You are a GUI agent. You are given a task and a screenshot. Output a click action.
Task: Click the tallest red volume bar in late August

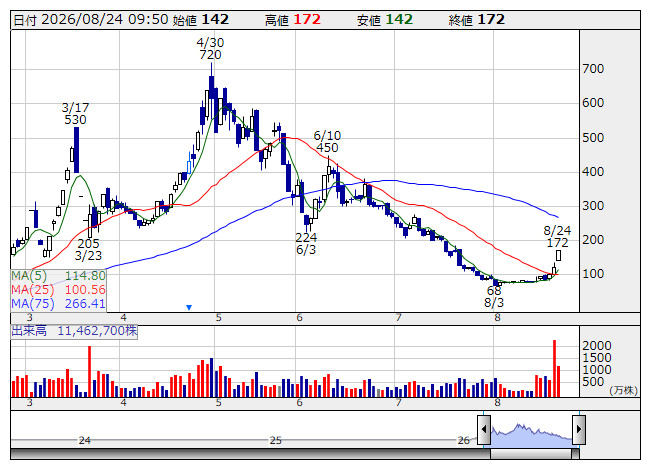pos(555,368)
